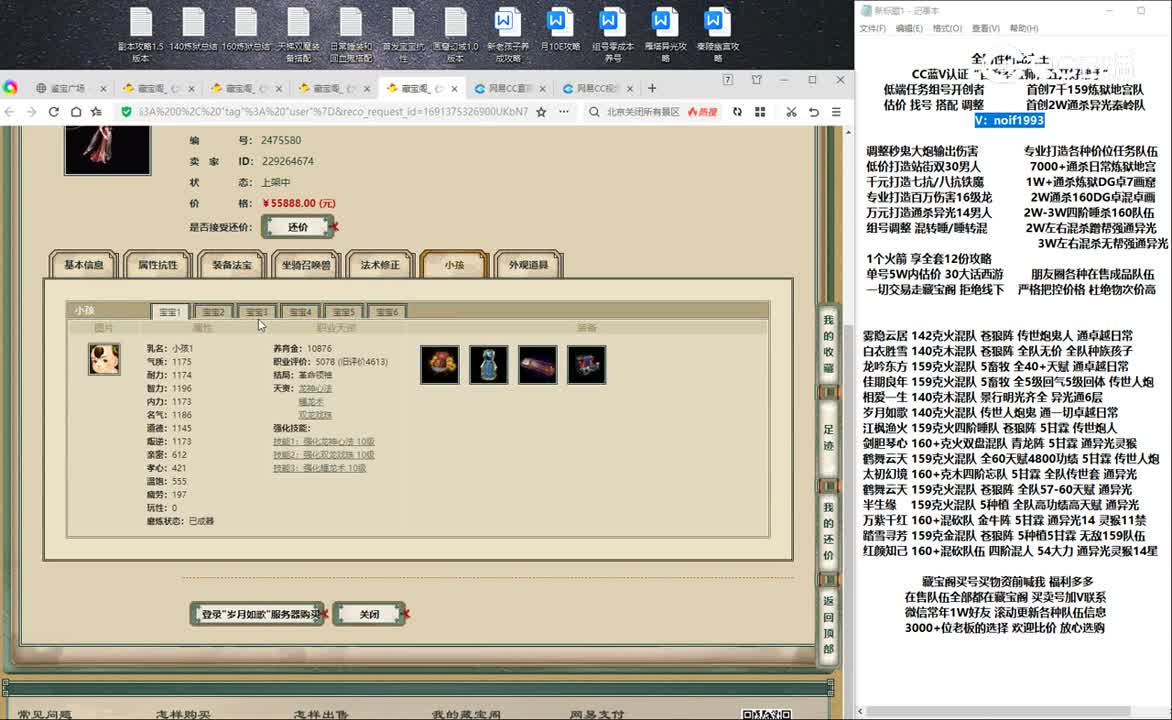
Task: Click the third equipment item icon
Action: click(537, 365)
